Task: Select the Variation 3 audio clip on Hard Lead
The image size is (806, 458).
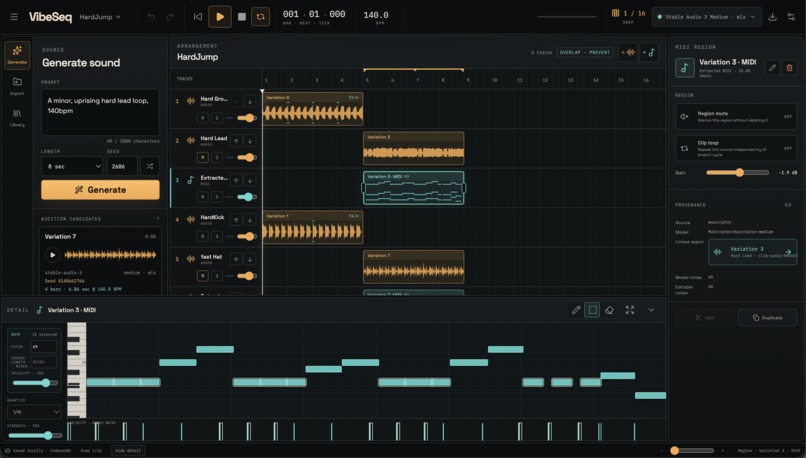Action: (413, 149)
